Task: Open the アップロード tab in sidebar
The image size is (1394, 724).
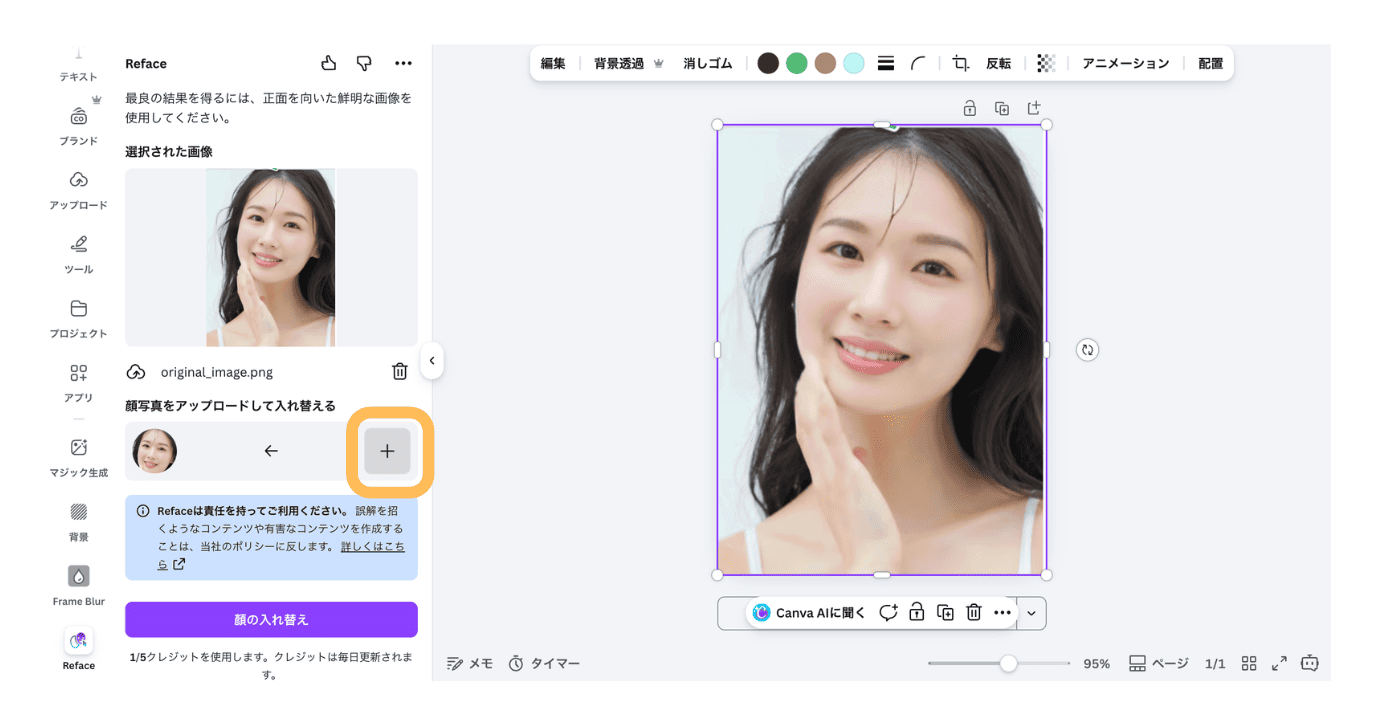Action: click(78, 190)
